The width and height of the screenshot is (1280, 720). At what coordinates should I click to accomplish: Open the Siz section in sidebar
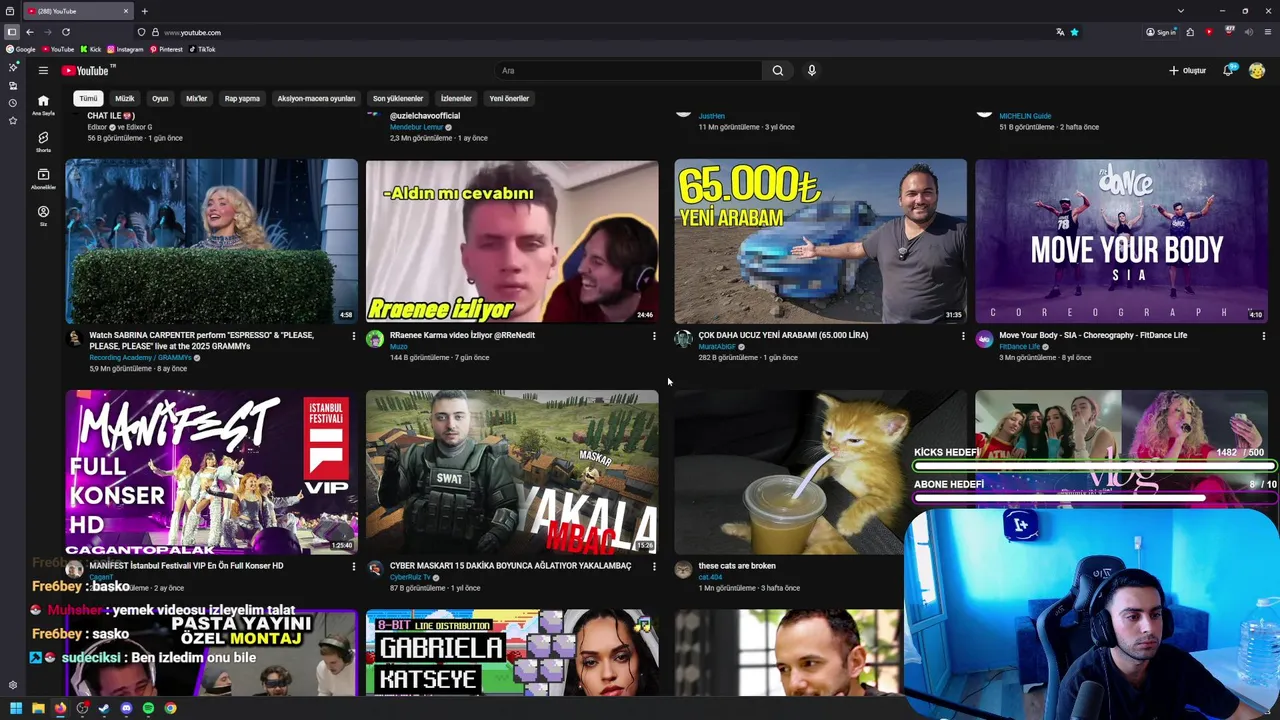[x=43, y=216]
